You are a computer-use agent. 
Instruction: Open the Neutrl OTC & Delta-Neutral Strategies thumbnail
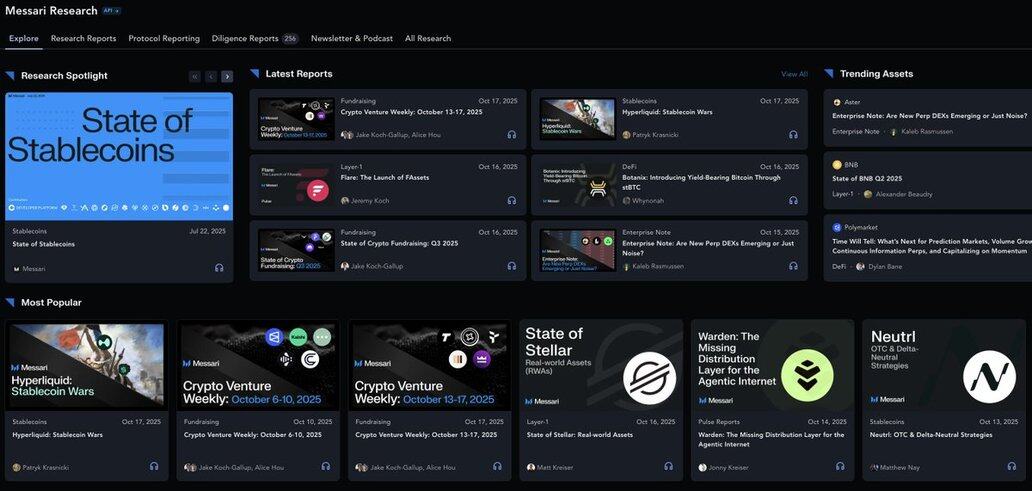click(x=945, y=366)
